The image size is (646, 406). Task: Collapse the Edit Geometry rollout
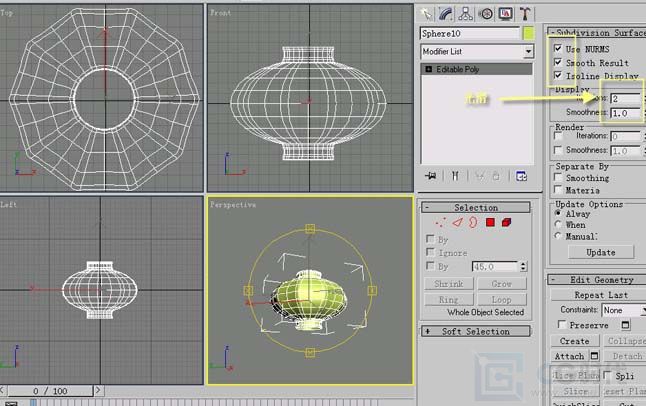point(597,279)
